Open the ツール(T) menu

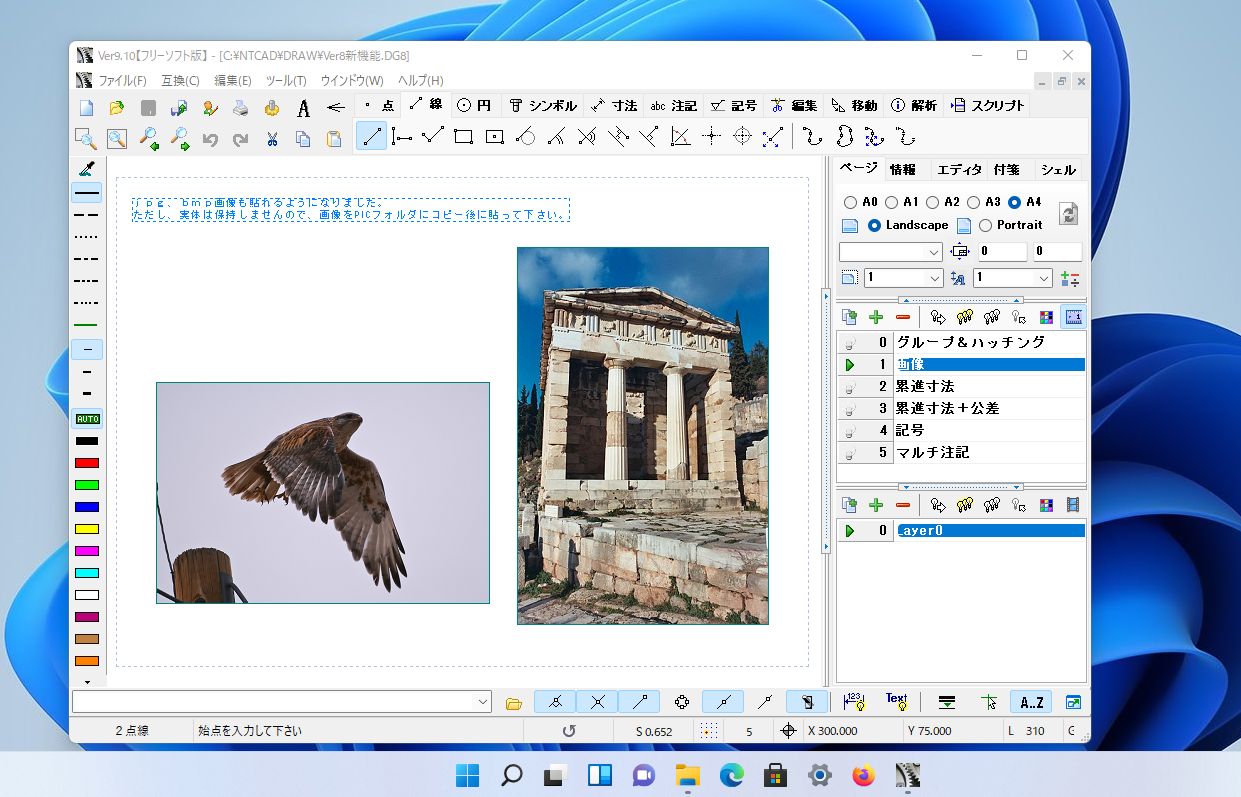pos(286,80)
